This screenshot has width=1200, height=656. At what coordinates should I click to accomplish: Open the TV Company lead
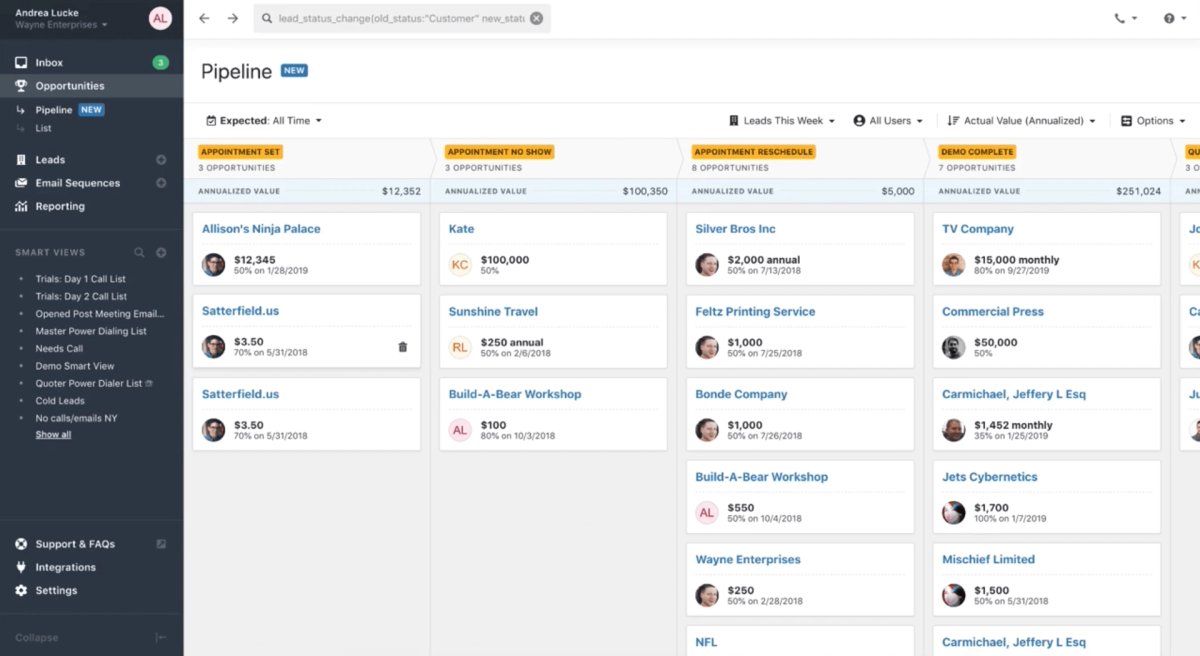(978, 229)
